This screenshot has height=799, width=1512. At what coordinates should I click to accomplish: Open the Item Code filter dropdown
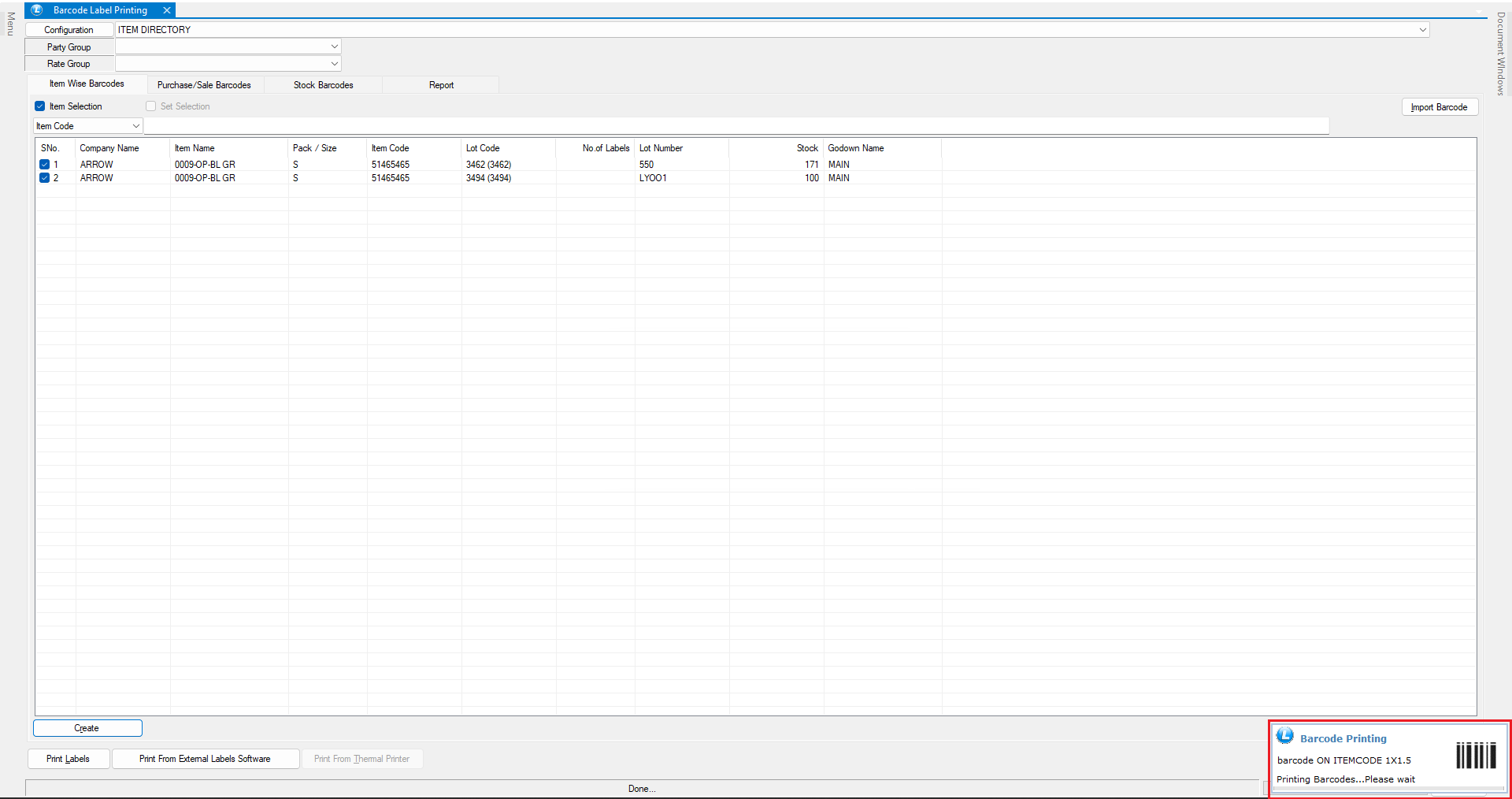point(135,126)
